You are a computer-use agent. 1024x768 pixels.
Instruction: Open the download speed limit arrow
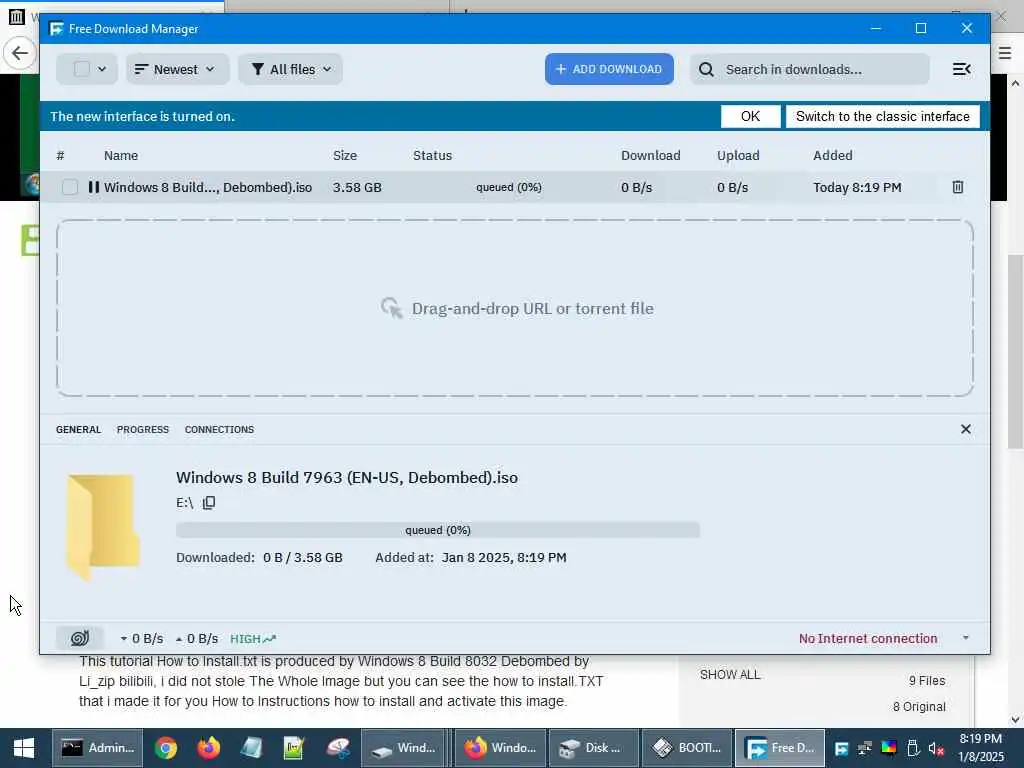click(x=123, y=639)
